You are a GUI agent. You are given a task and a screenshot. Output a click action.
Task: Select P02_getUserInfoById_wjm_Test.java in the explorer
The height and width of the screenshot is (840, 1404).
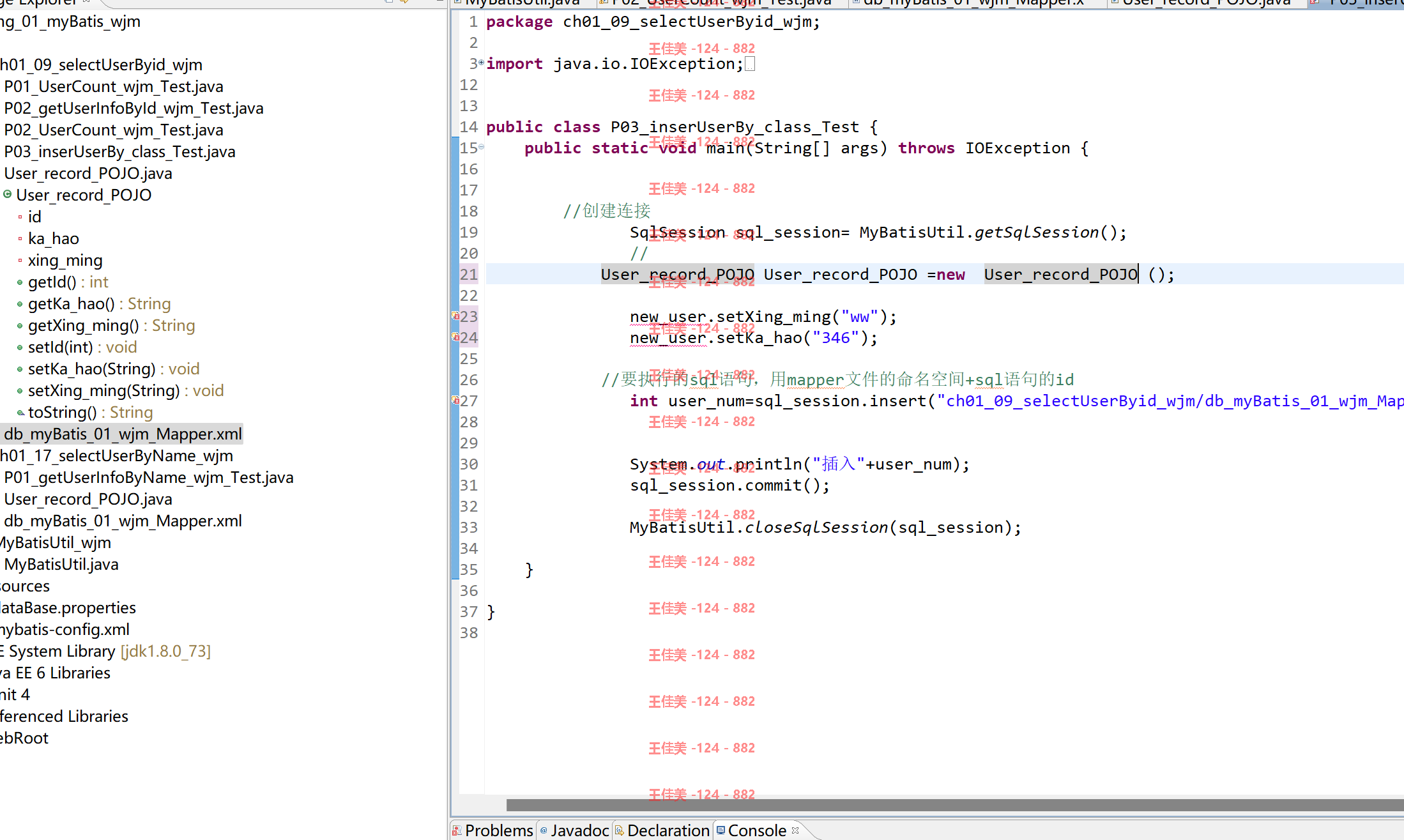click(134, 108)
